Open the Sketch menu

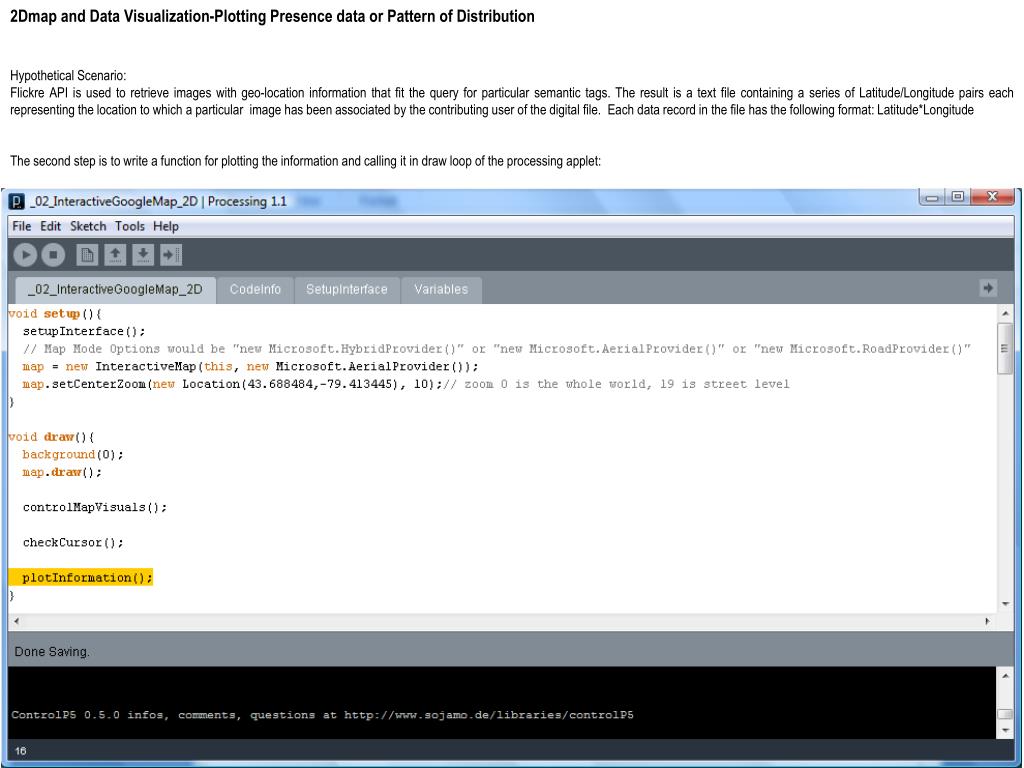point(88,226)
